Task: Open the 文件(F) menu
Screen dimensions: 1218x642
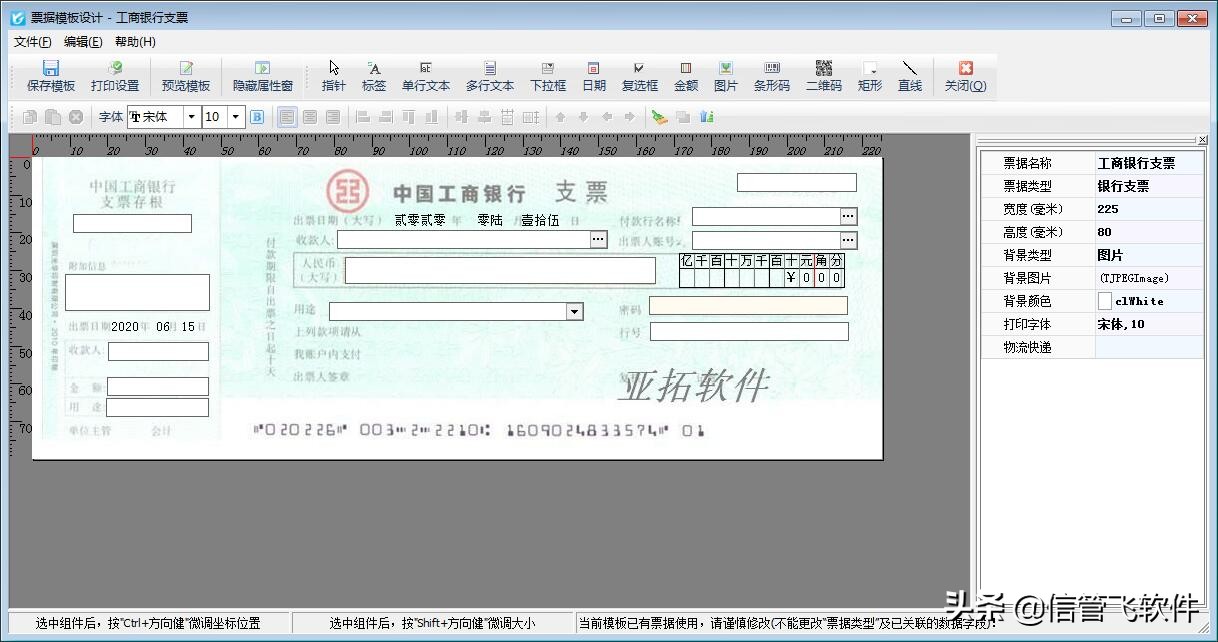Action: [32, 42]
